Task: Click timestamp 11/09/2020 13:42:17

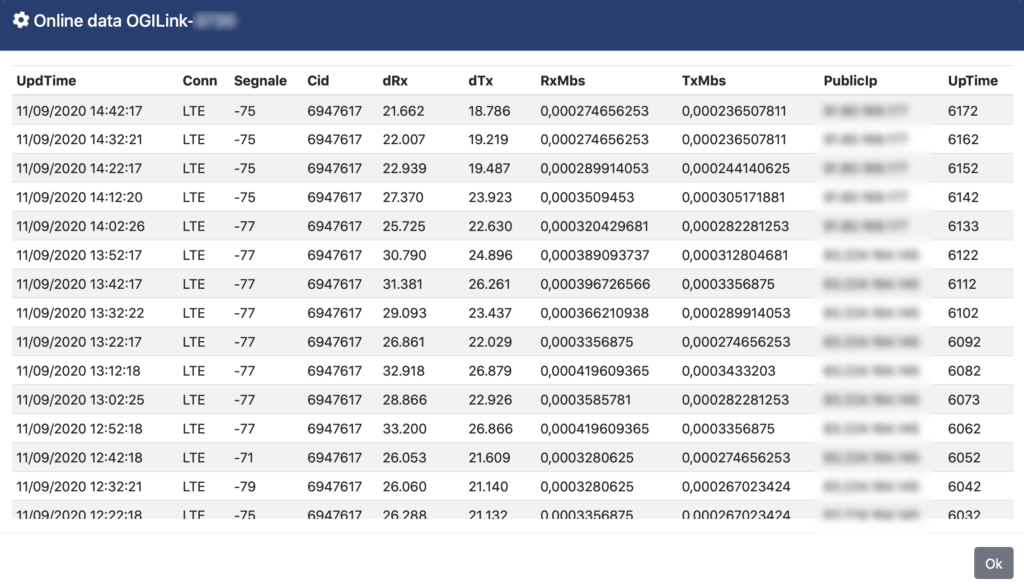Action: click(79, 284)
